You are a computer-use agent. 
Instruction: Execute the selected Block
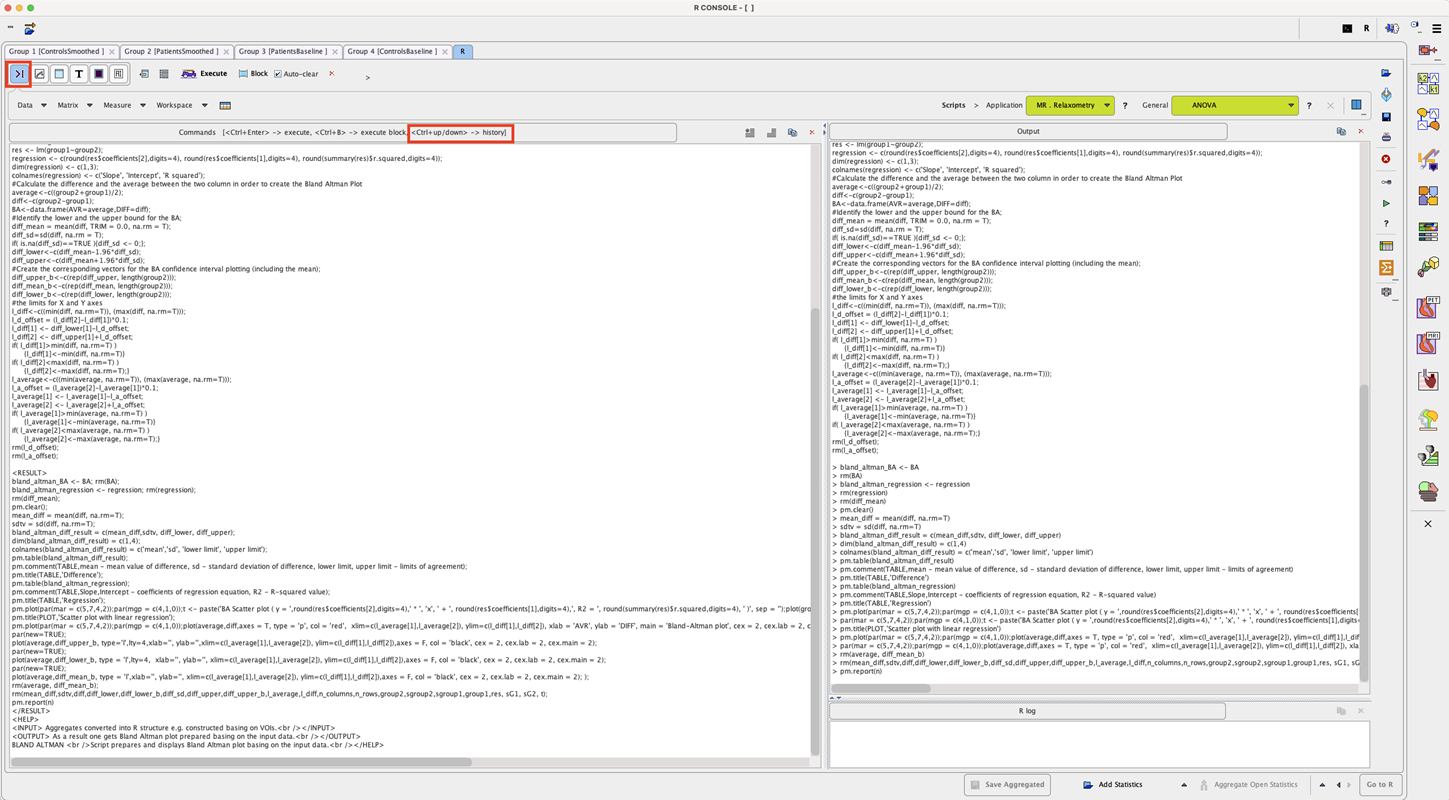(253, 74)
